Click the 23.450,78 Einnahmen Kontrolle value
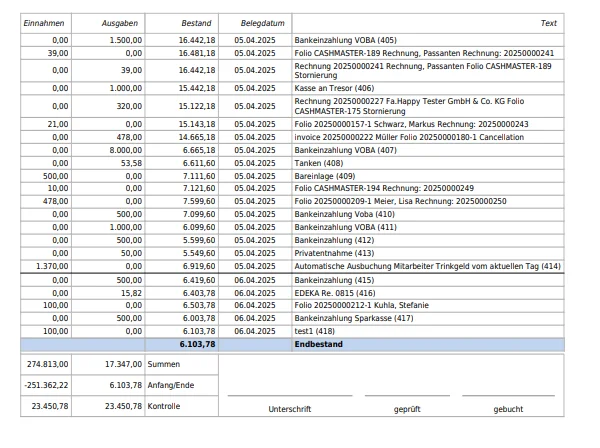Screen dimensions: 600x448 pyautogui.click(x=50, y=407)
